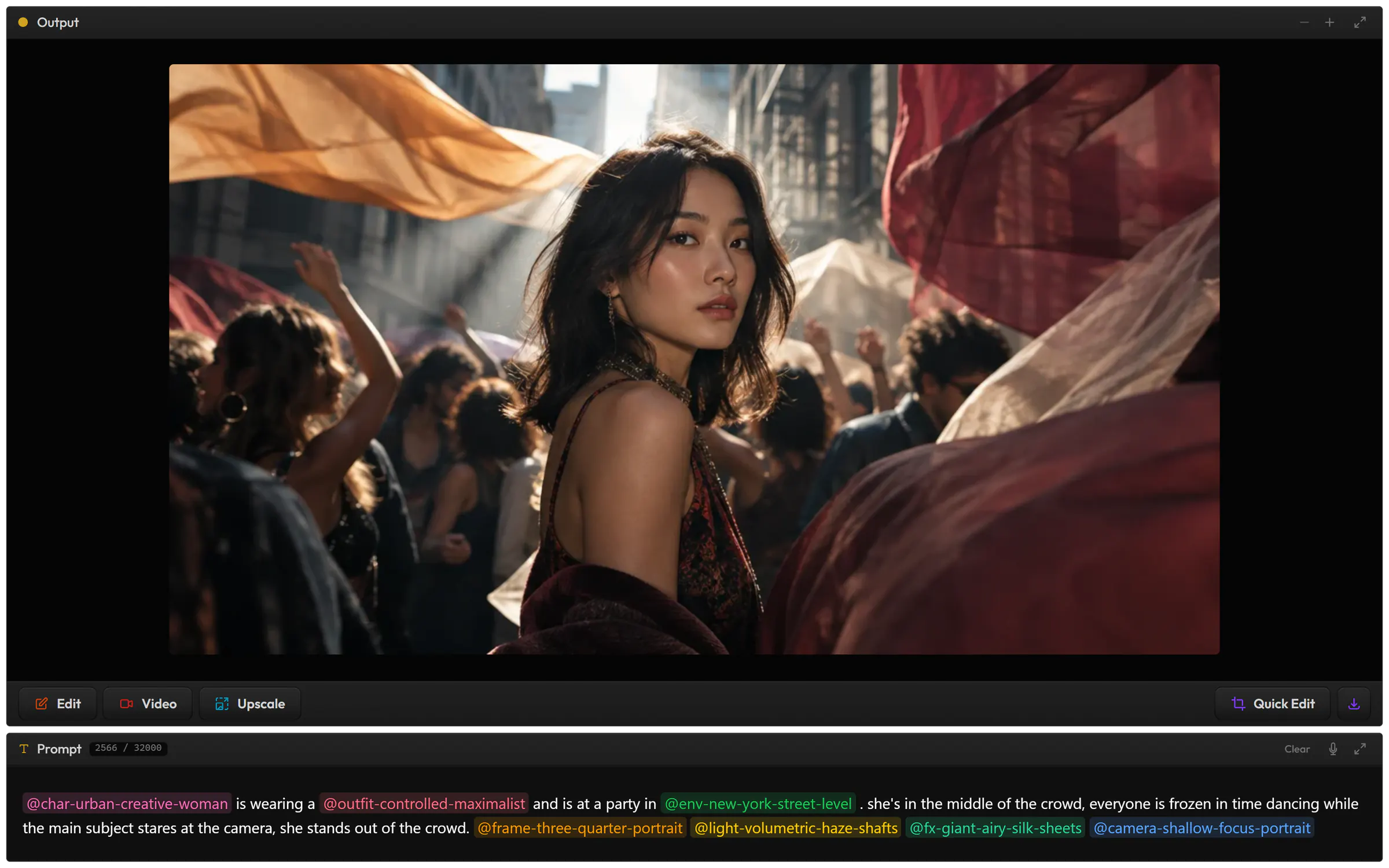This screenshot has height=868, width=1389.
Task: Click the yellow status dot beside Output
Action: pyautogui.click(x=23, y=23)
